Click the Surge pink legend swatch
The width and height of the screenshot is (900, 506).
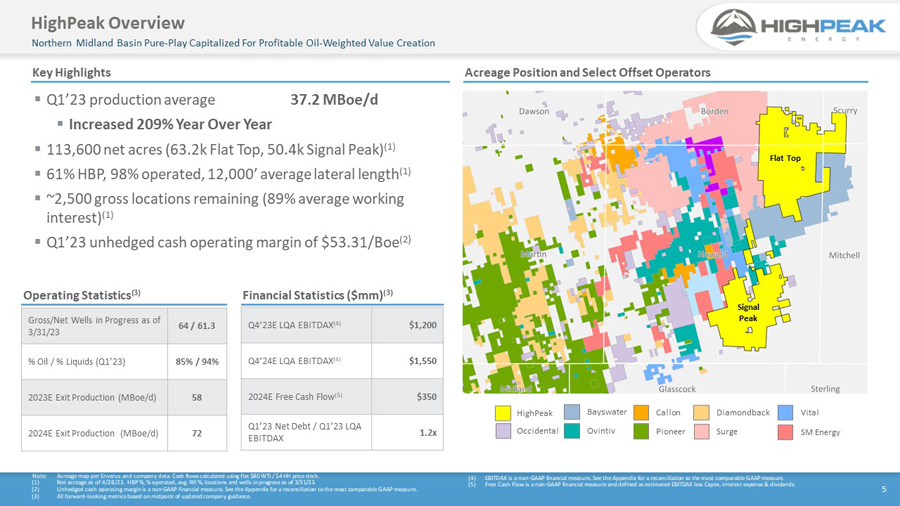(x=701, y=431)
